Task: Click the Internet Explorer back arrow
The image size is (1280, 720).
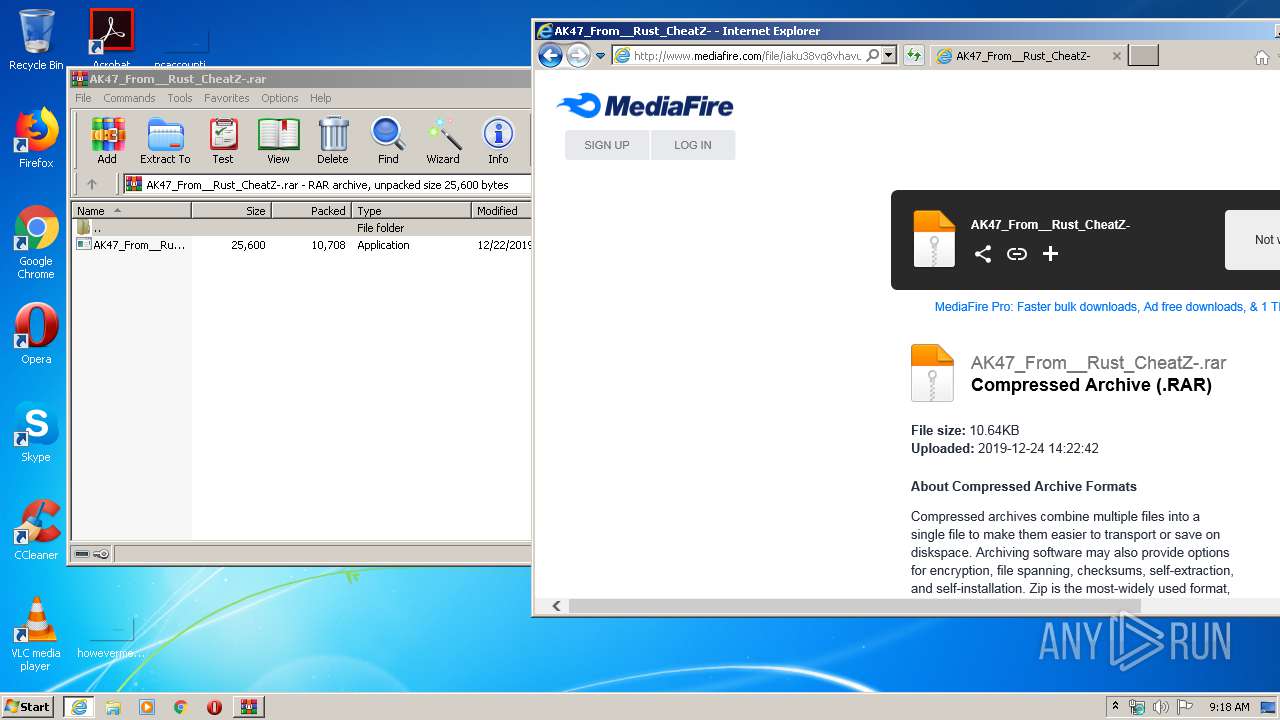Action: coord(550,56)
